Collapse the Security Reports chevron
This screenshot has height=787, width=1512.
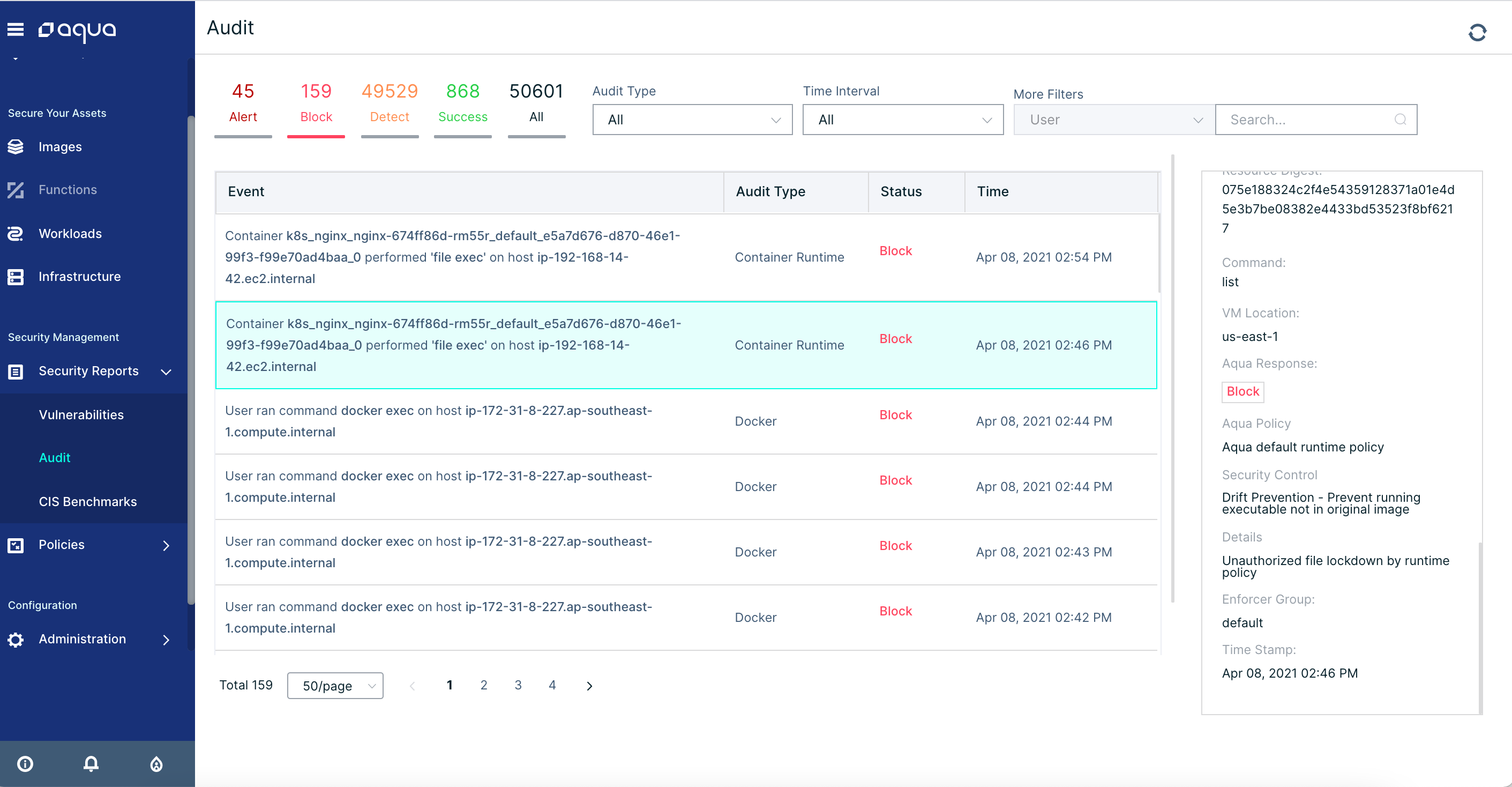pyautogui.click(x=166, y=372)
